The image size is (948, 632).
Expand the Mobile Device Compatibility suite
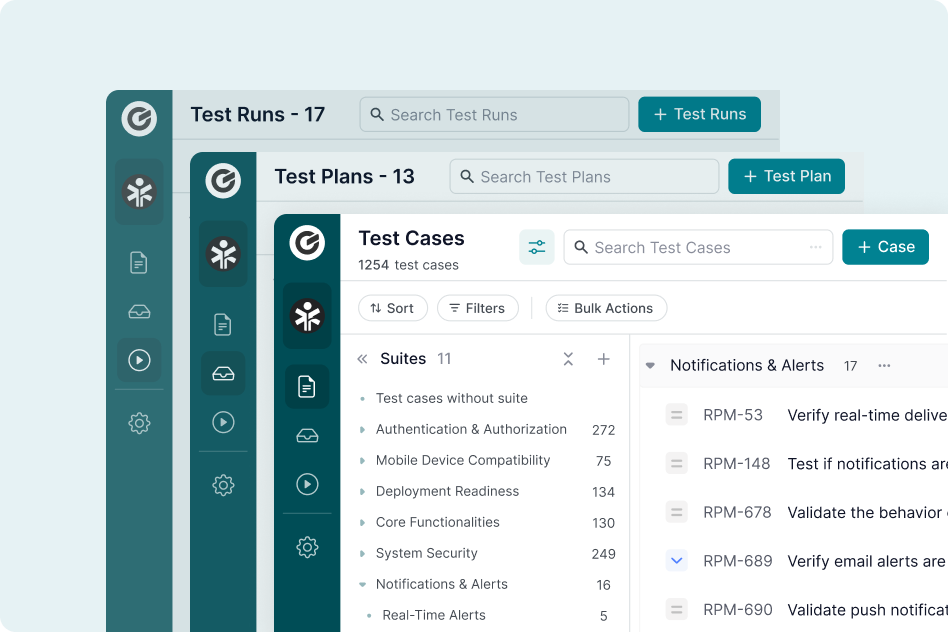point(362,460)
